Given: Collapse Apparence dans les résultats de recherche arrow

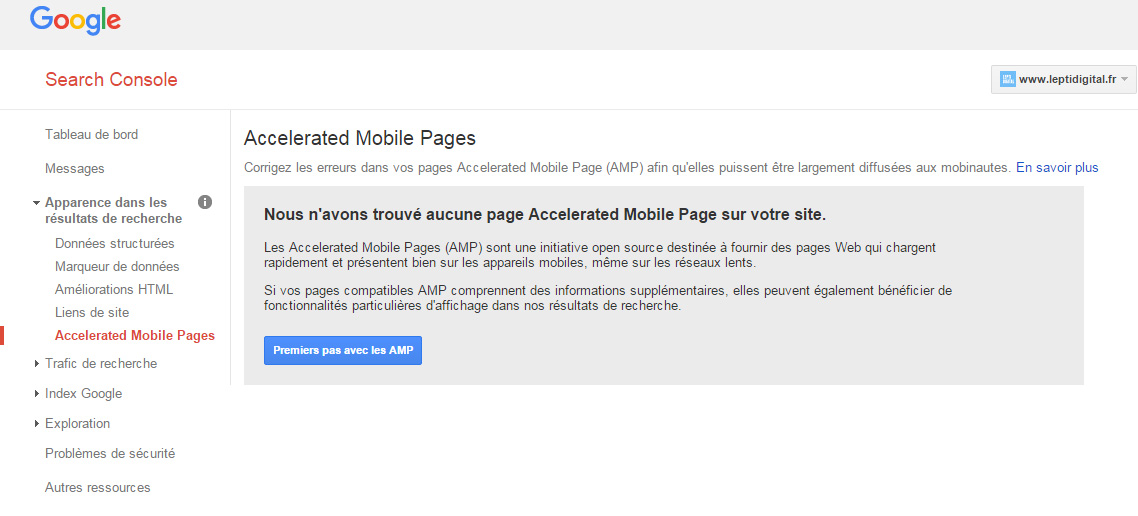Looking at the screenshot, I should pyautogui.click(x=36, y=203).
